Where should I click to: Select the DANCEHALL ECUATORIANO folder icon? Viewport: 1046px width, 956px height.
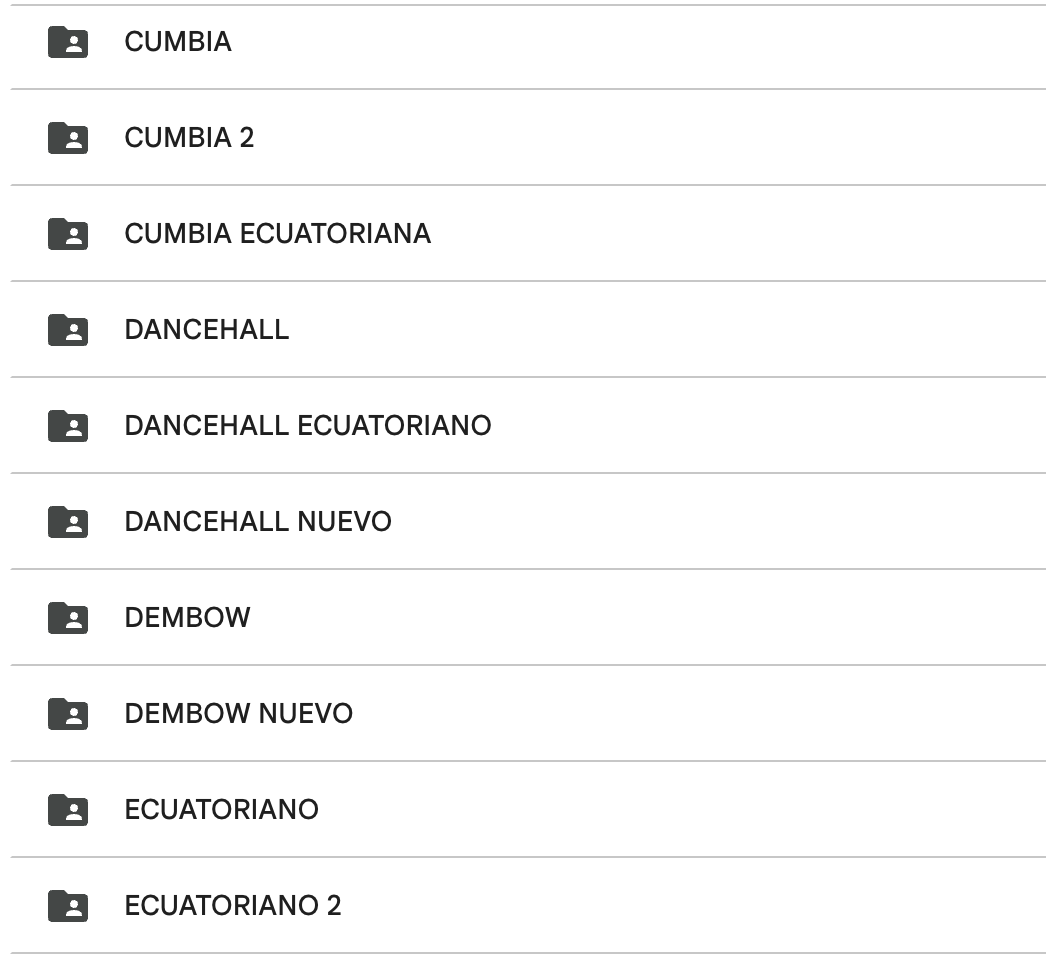68,426
